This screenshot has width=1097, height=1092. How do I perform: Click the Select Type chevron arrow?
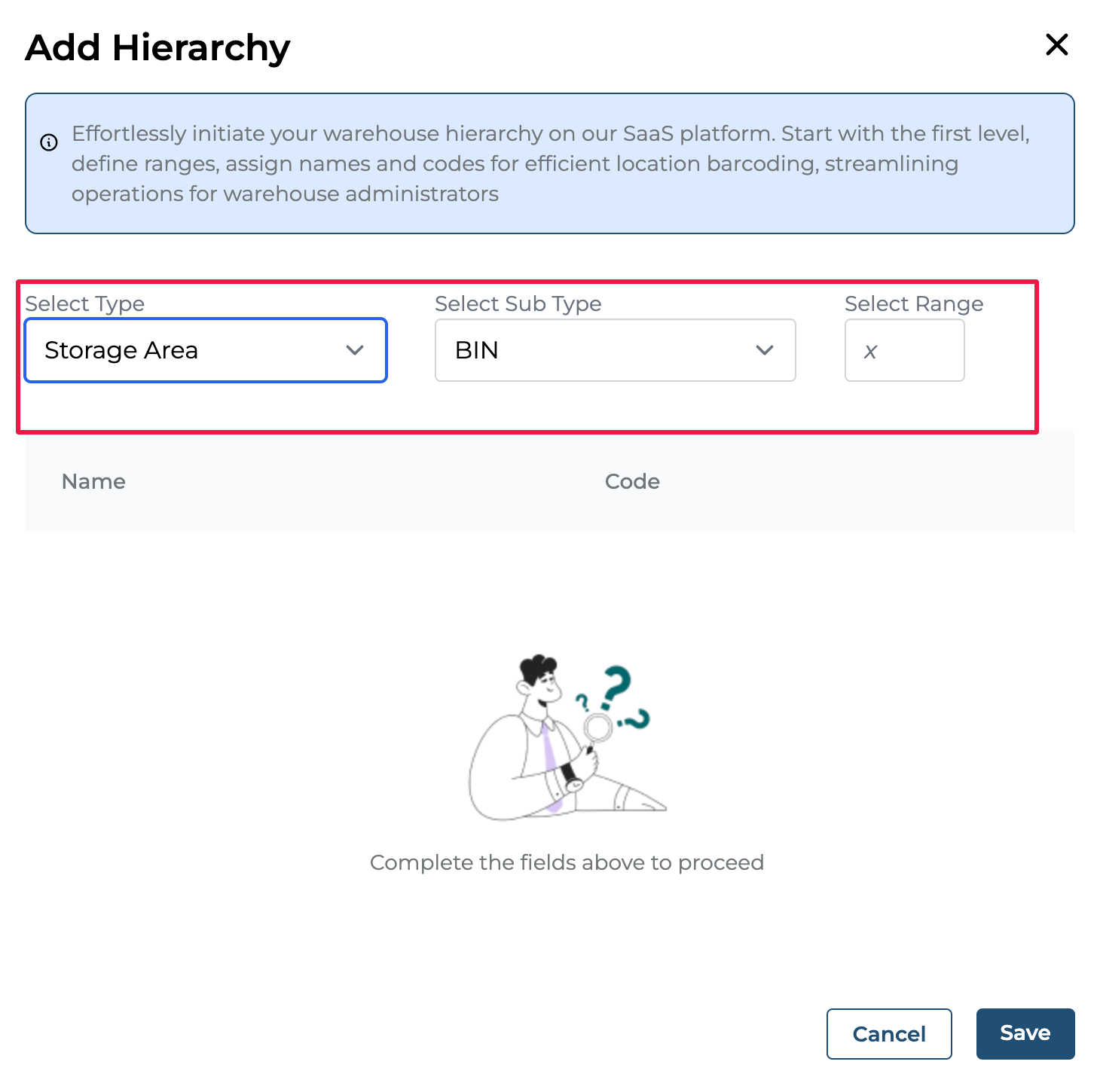coord(355,350)
